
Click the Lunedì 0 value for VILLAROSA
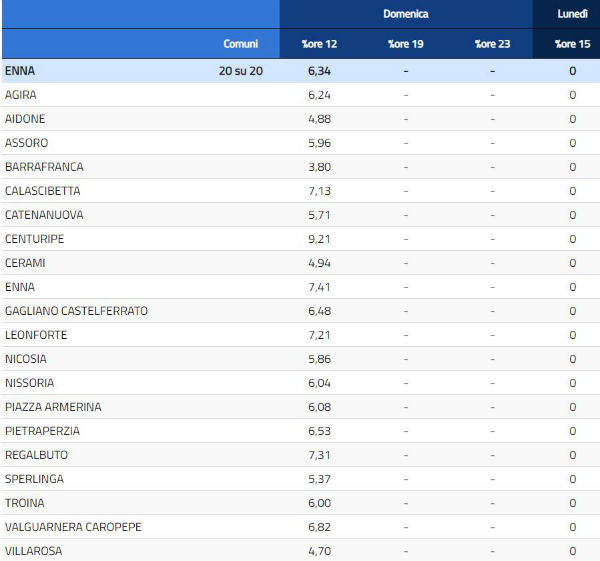point(572,551)
